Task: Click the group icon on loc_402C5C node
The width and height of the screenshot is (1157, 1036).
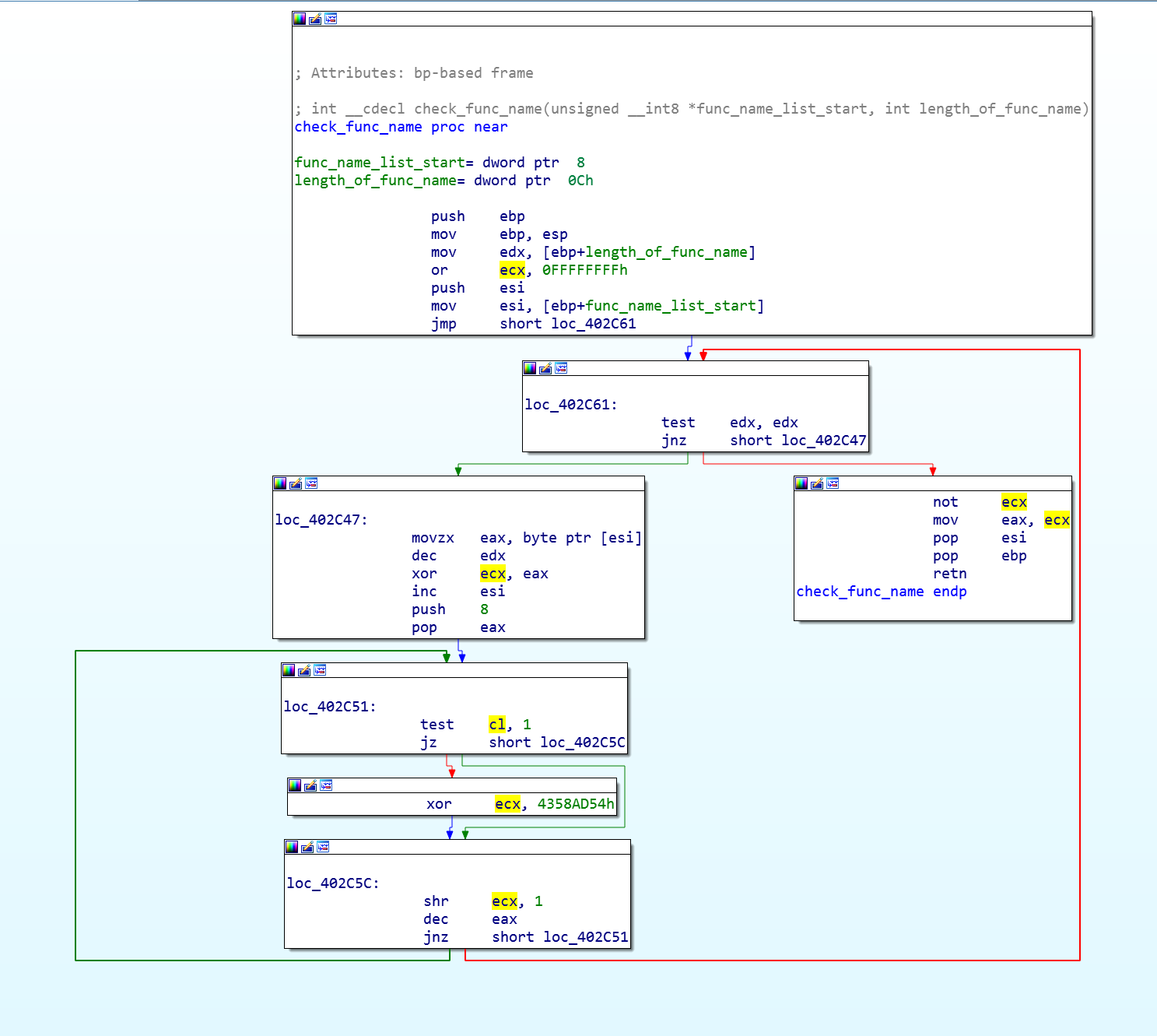Action: tap(323, 847)
